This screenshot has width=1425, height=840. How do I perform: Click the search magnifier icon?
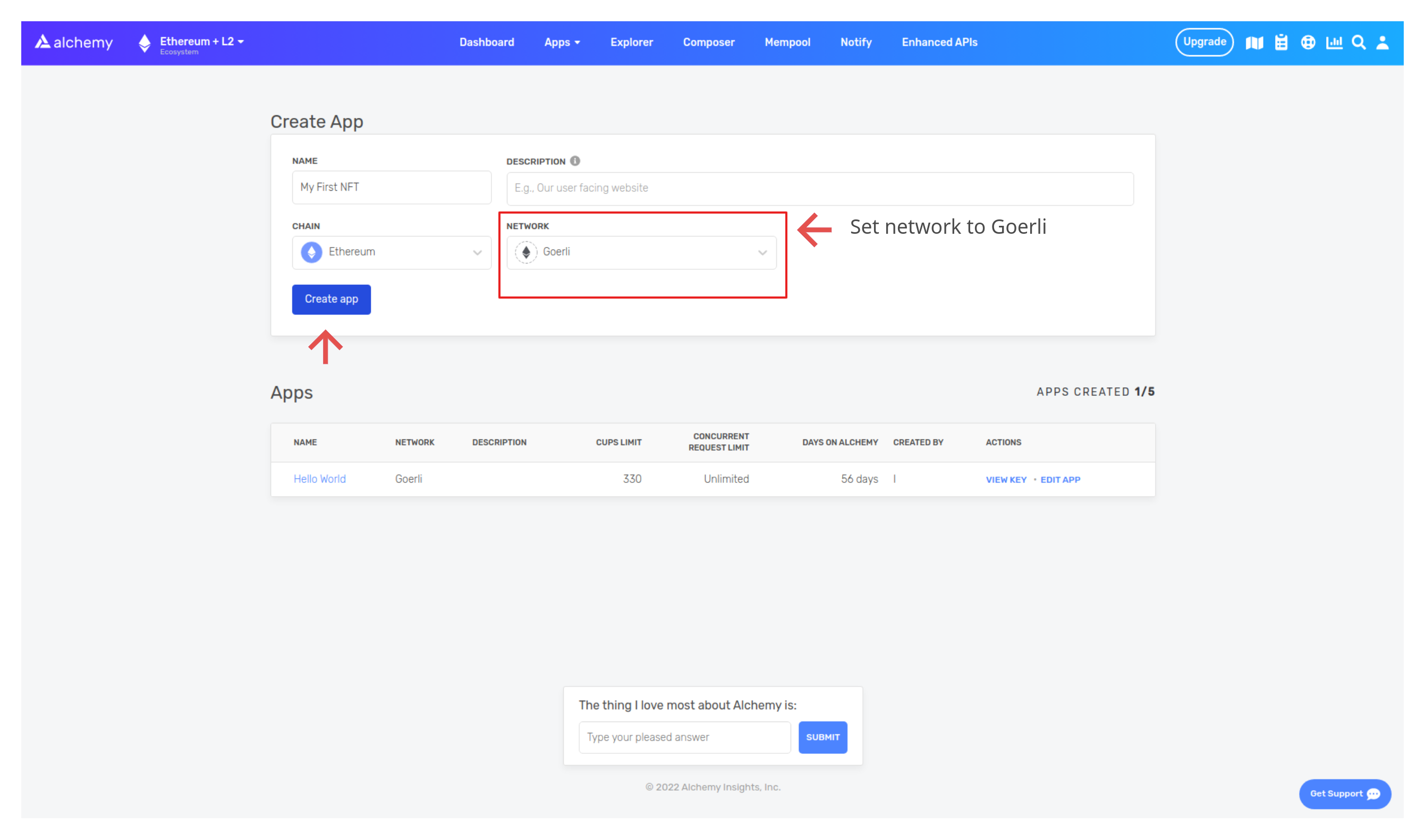pos(1359,43)
